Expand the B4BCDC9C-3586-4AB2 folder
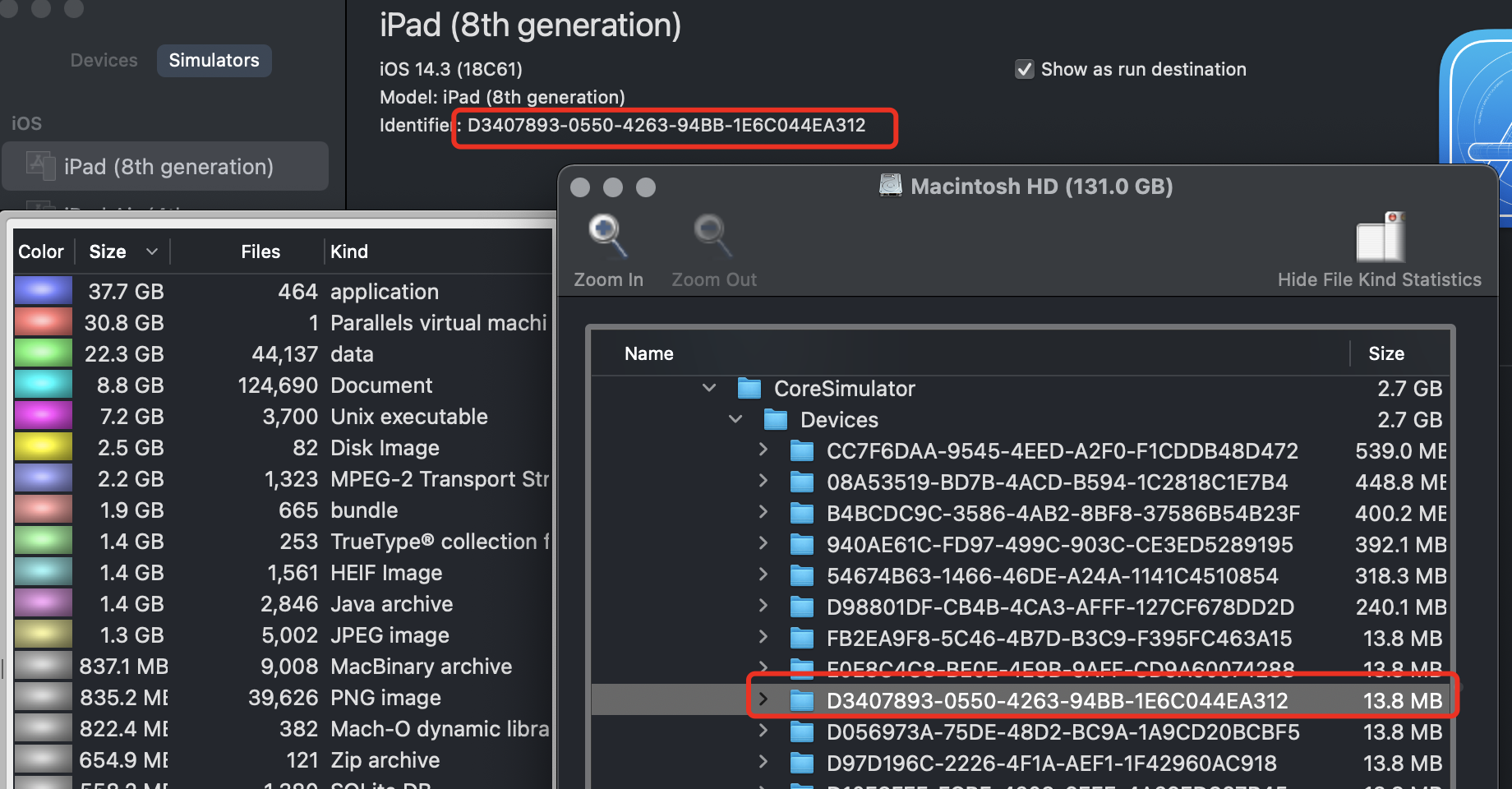1512x789 pixels. 763,512
